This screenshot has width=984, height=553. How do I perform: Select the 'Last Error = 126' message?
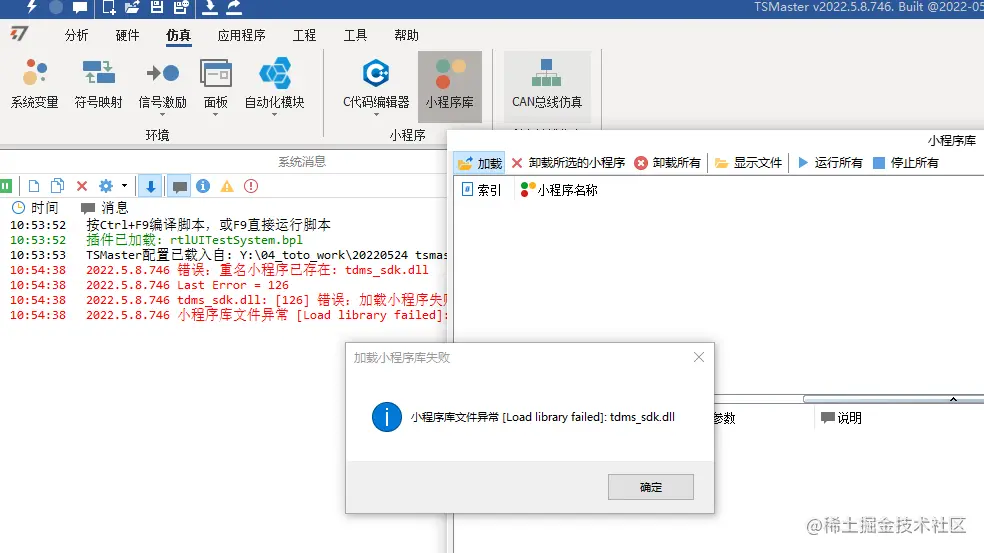pyautogui.click(x=188, y=285)
